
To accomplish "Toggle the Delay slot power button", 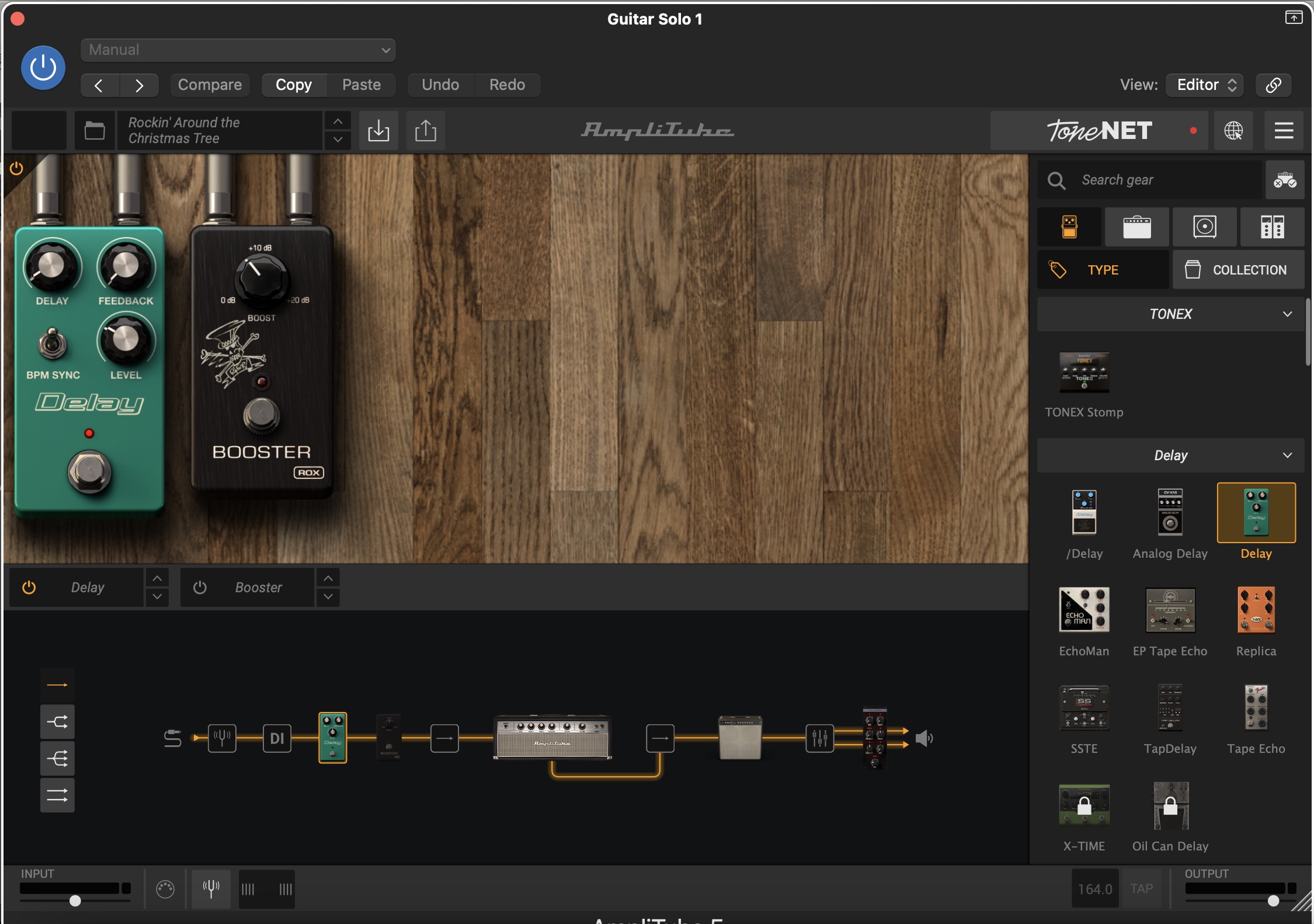I will [29, 588].
